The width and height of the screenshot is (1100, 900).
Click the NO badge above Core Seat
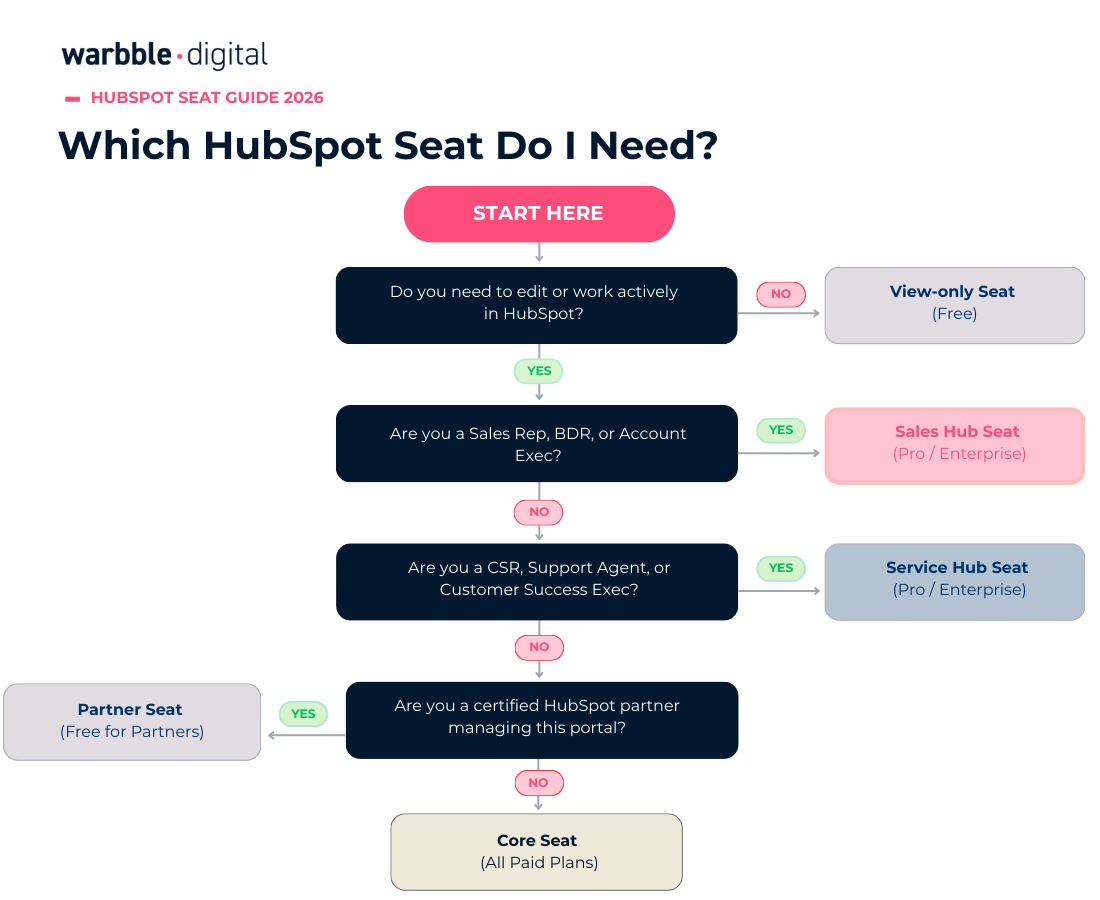click(x=539, y=783)
